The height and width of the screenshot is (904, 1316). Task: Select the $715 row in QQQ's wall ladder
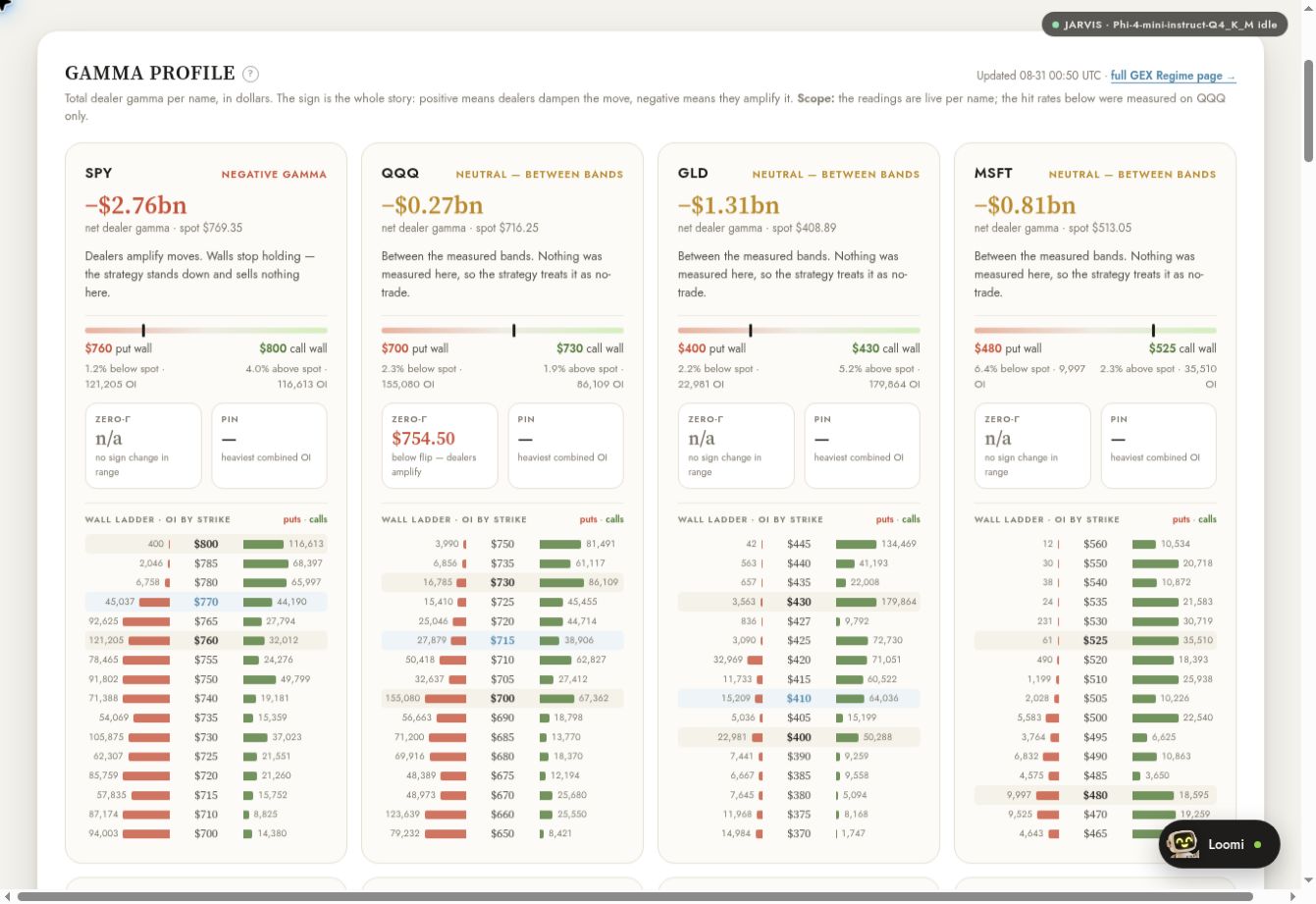click(x=502, y=640)
